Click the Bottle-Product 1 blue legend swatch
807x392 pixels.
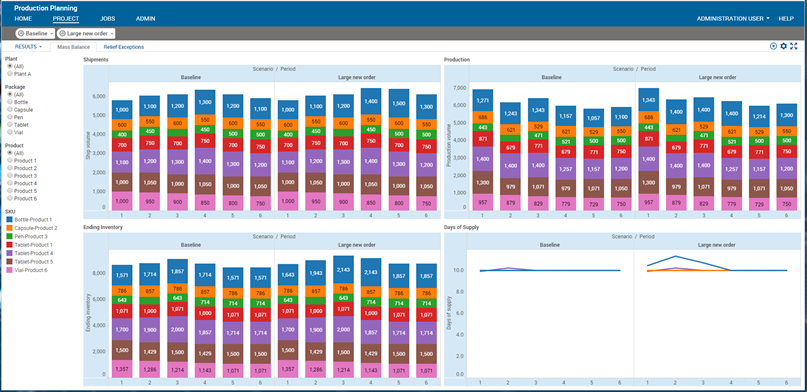pyautogui.click(x=9, y=220)
